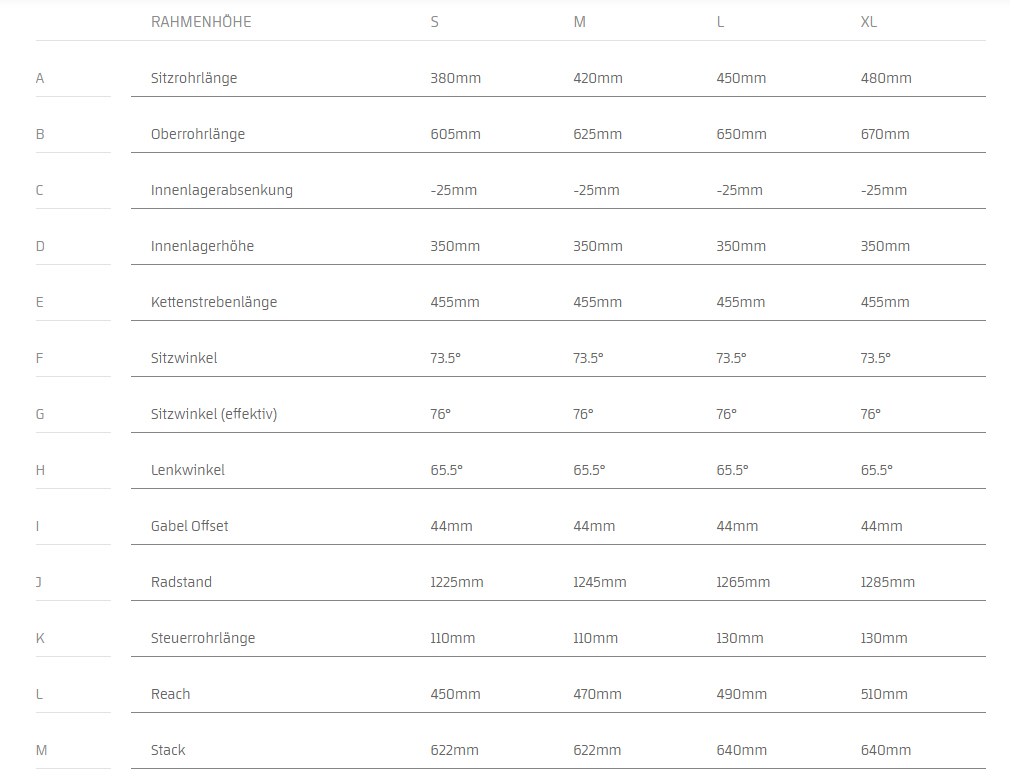
Task: Select the Radstand row label
Action: point(181,582)
